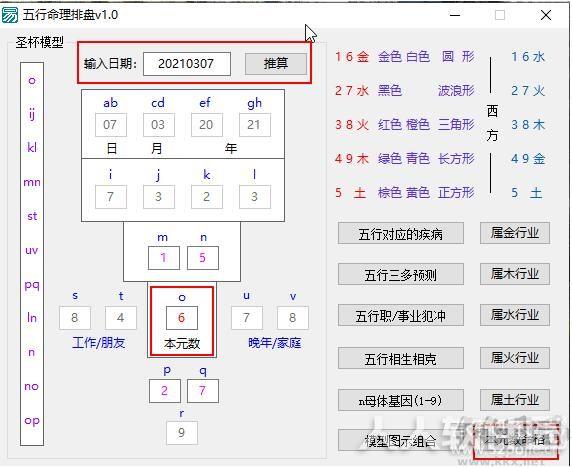Click the red '3 8 火' text
Screen dimensions: 572x468
click(x=352, y=125)
